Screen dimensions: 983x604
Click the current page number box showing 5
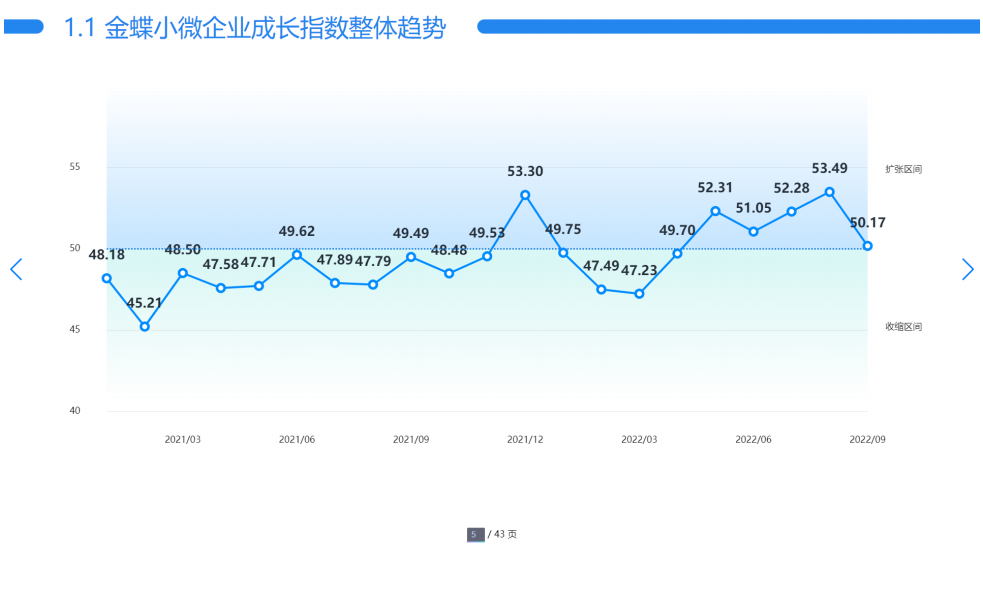point(475,534)
